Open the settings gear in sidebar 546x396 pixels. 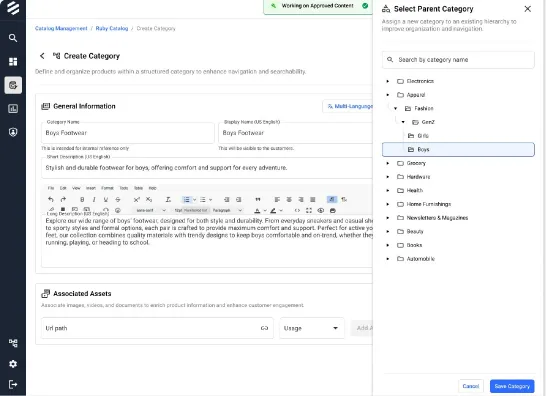tap(13, 364)
